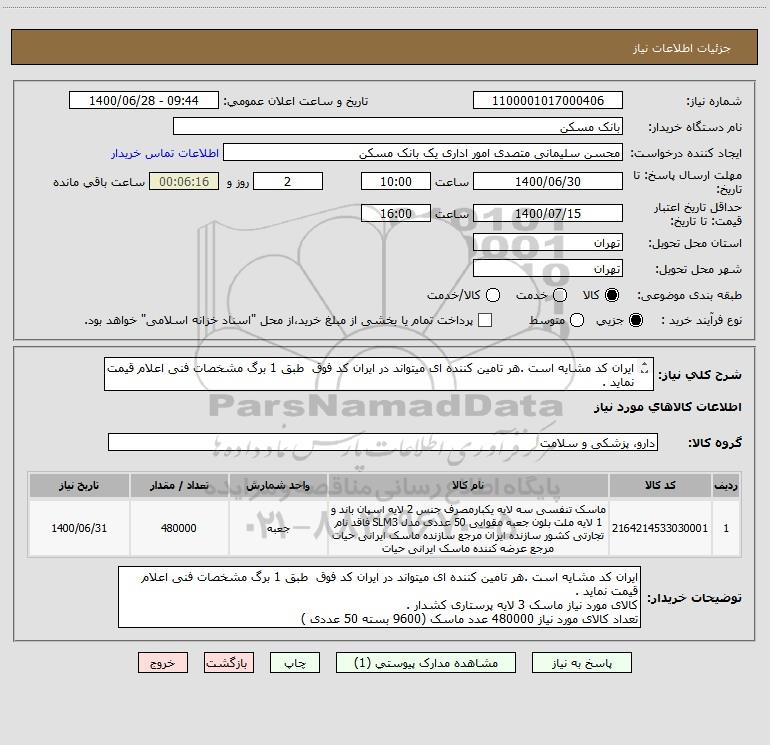Image resolution: width=770 pixels, height=745 pixels.
Task: Open buyer contact info link
Action: point(165,153)
